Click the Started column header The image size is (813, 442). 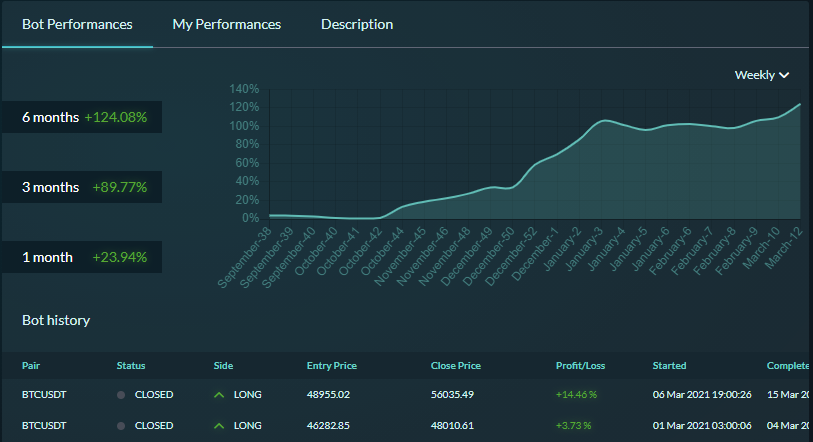(x=669, y=366)
